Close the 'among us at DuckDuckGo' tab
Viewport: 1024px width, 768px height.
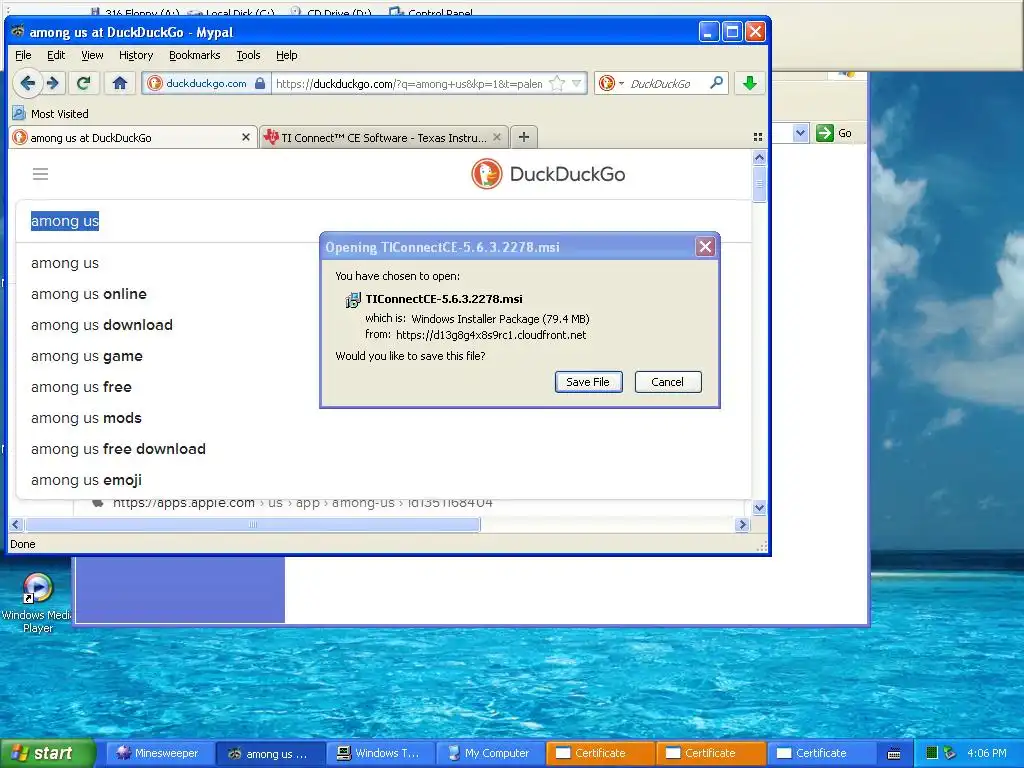[246, 137]
